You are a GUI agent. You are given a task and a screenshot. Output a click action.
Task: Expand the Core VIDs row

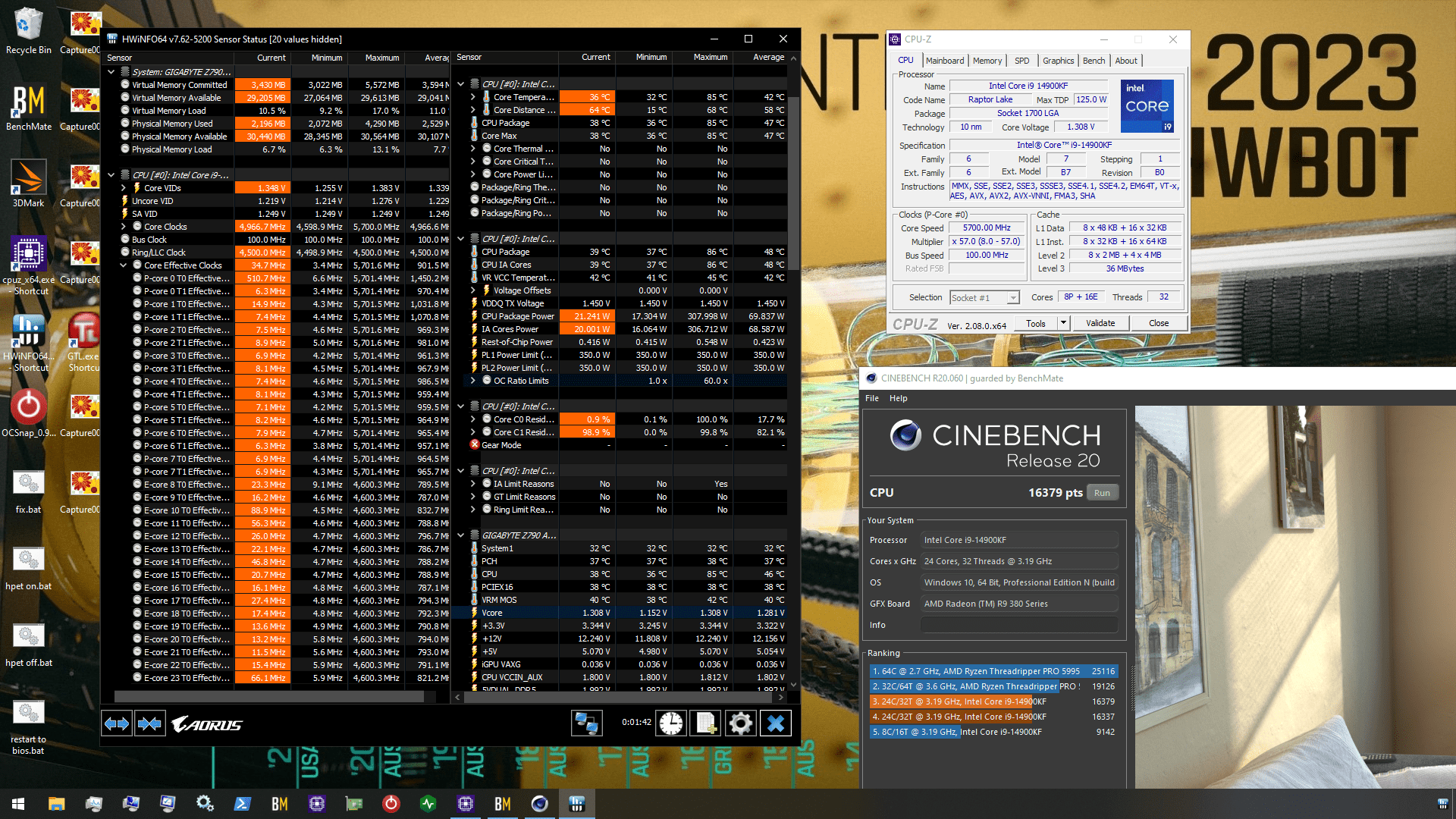tap(124, 188)
